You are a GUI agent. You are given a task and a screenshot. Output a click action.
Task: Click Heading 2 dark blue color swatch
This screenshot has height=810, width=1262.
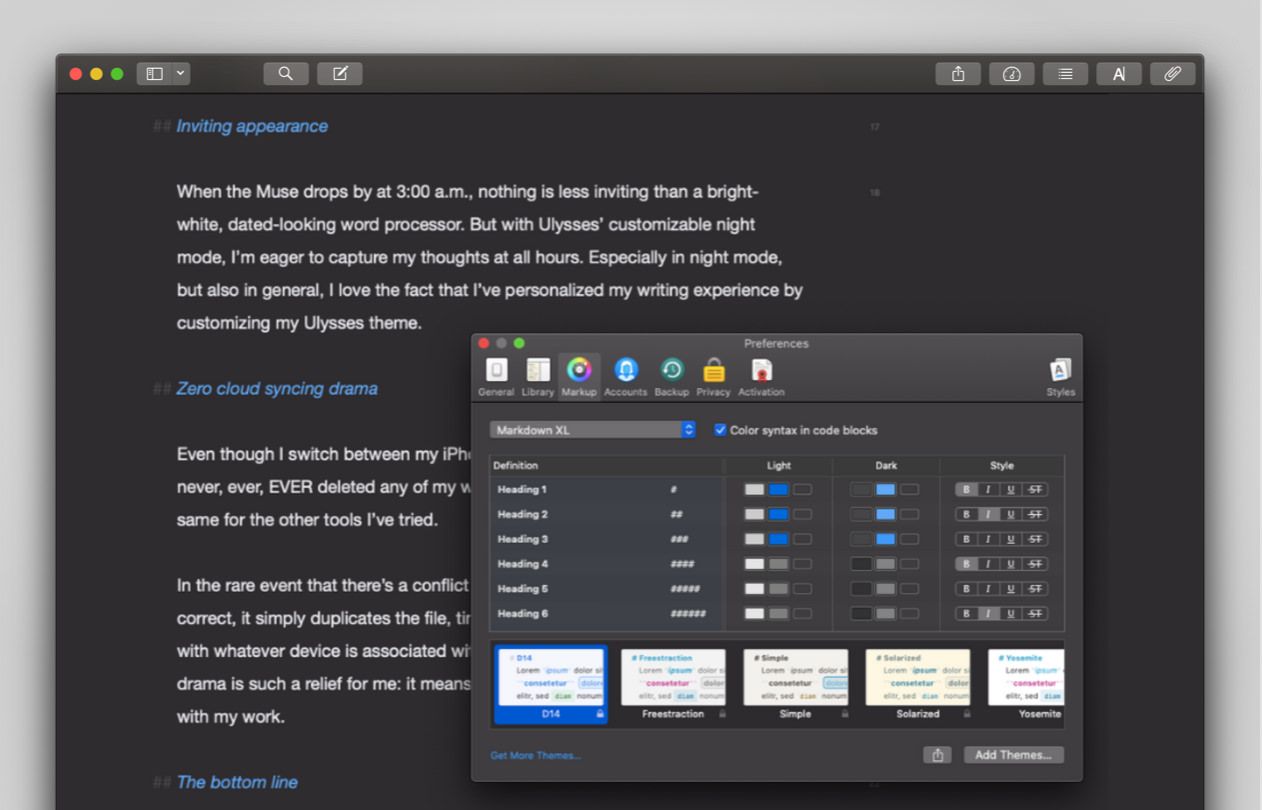tap(885, 514)
